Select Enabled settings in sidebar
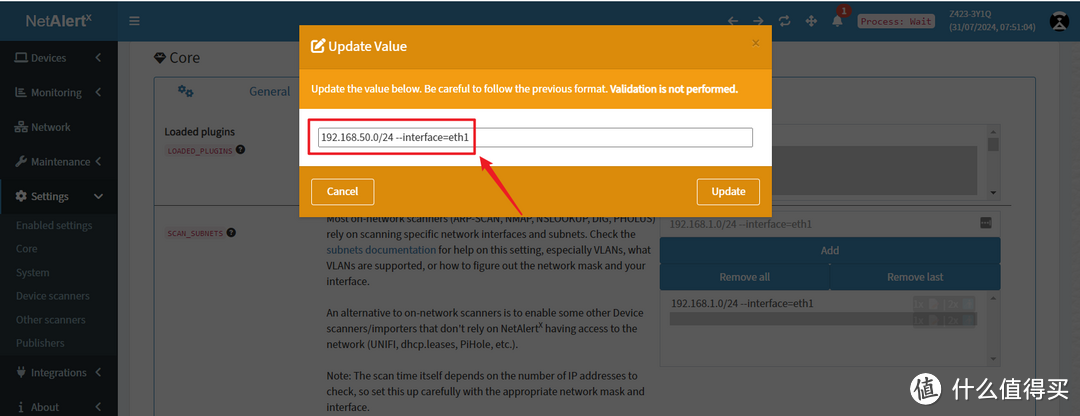Image resolution: width=1080 pixels, height=416 pixels. tap(54, 226)
